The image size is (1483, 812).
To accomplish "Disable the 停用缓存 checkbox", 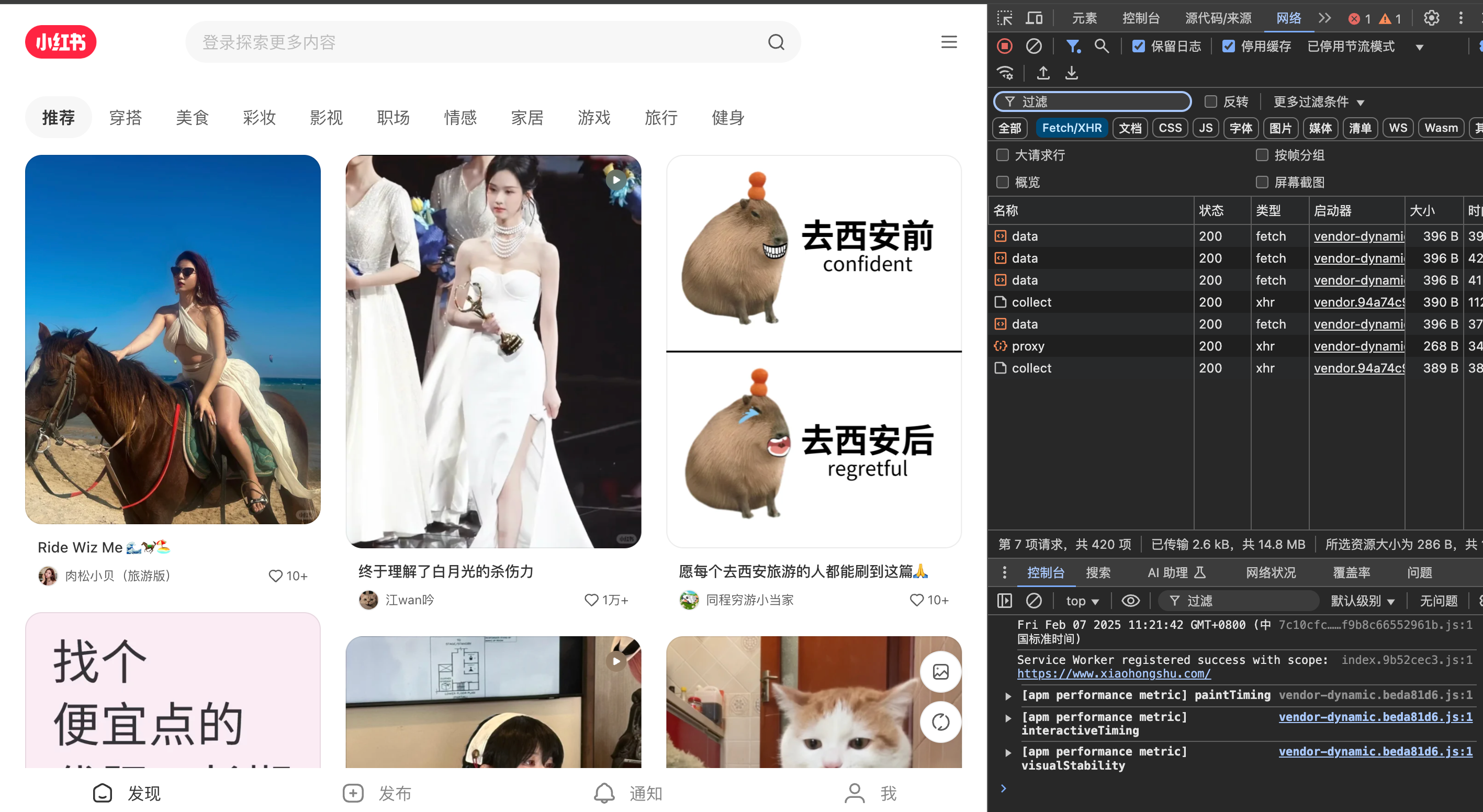I will pyautogui.click(x=1228, y=46).
